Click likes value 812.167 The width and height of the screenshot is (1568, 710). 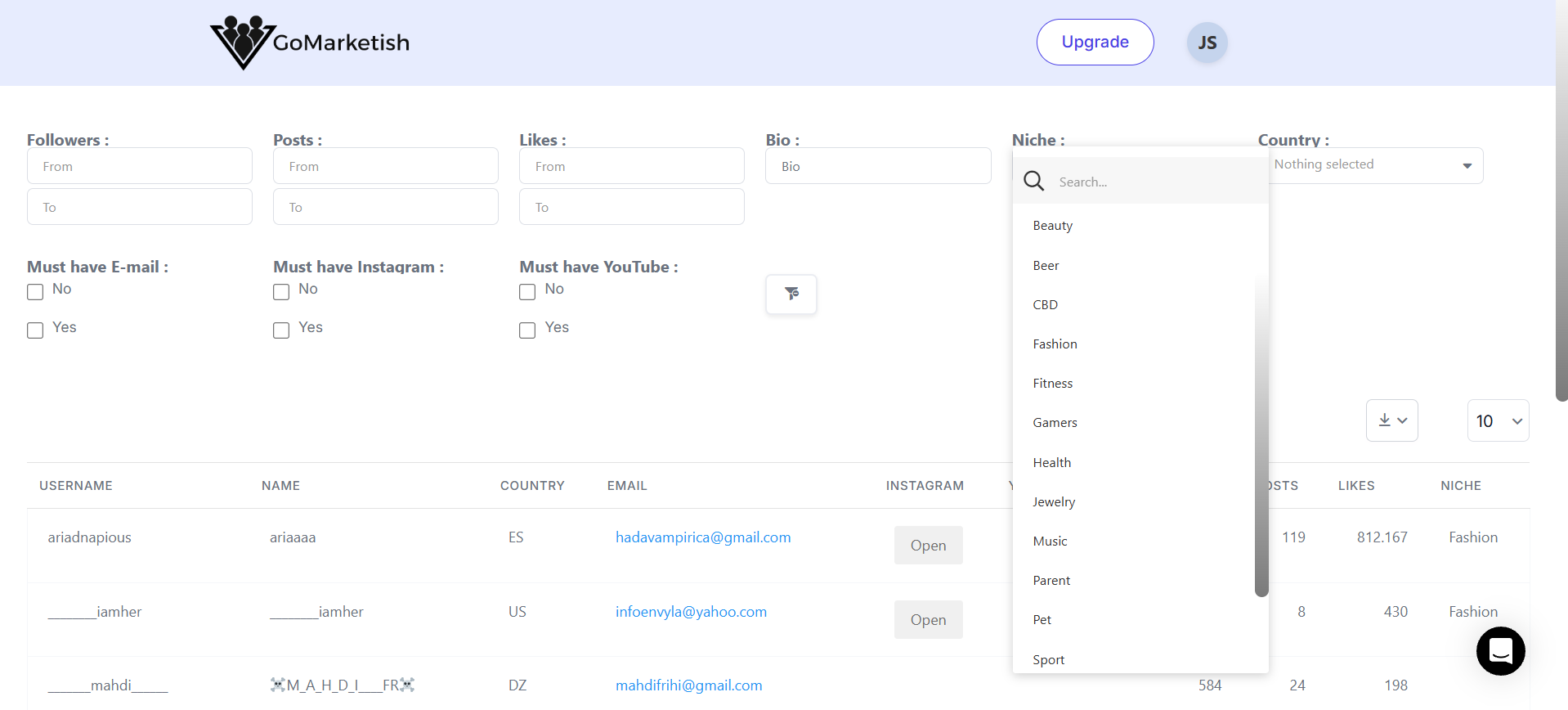(x=1382, y=537)
